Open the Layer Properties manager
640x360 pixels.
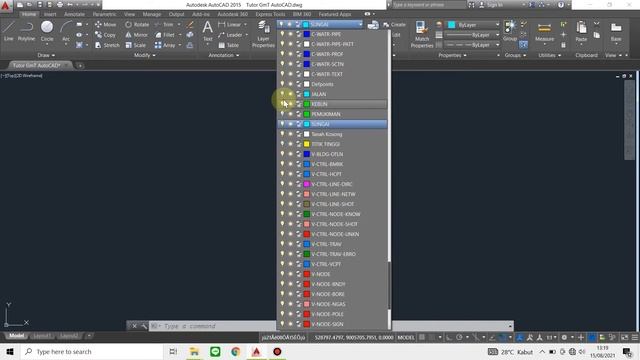point(263,34)
